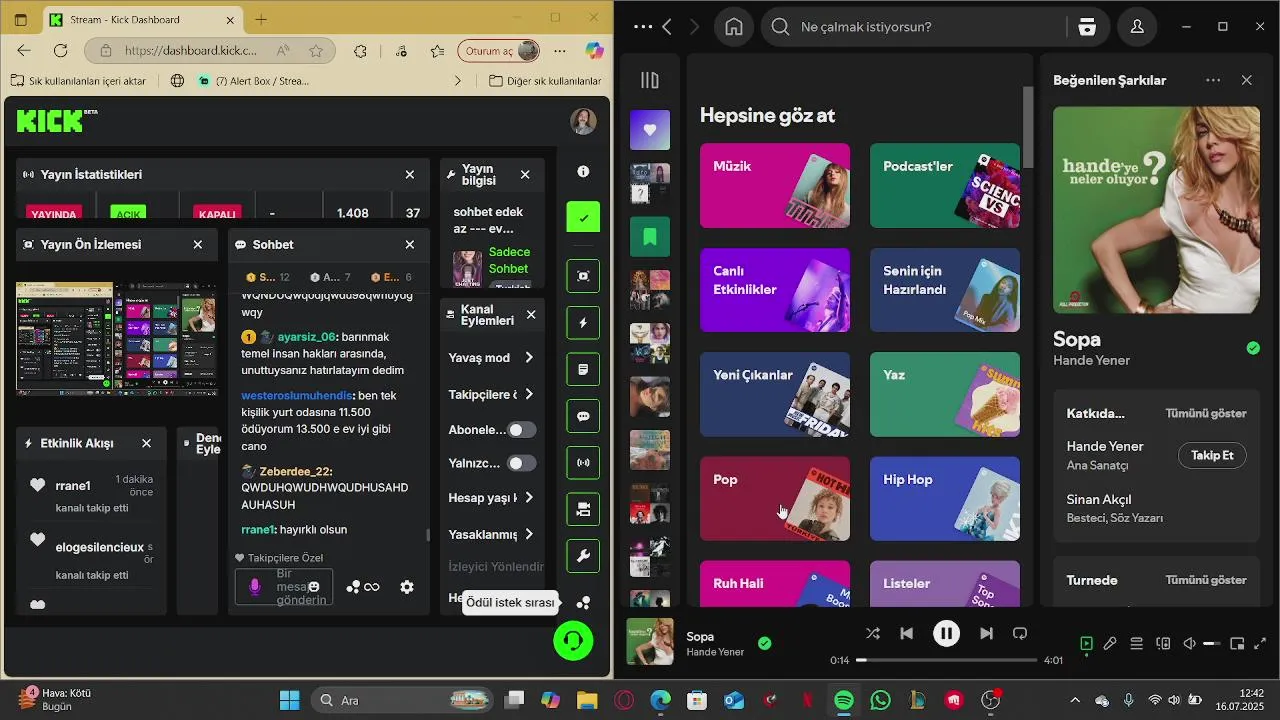The width and height of the screenshot is (1280, 720).
Task: Toggle Yalnızca emote mode switch in Kick
Action: click(x=521, y=463)
